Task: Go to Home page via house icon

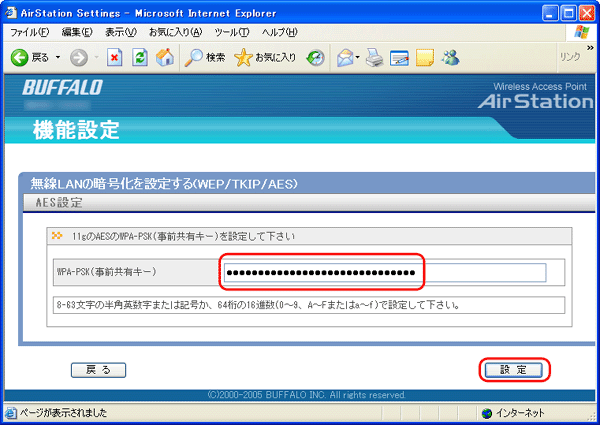Action: click(165, 58)
